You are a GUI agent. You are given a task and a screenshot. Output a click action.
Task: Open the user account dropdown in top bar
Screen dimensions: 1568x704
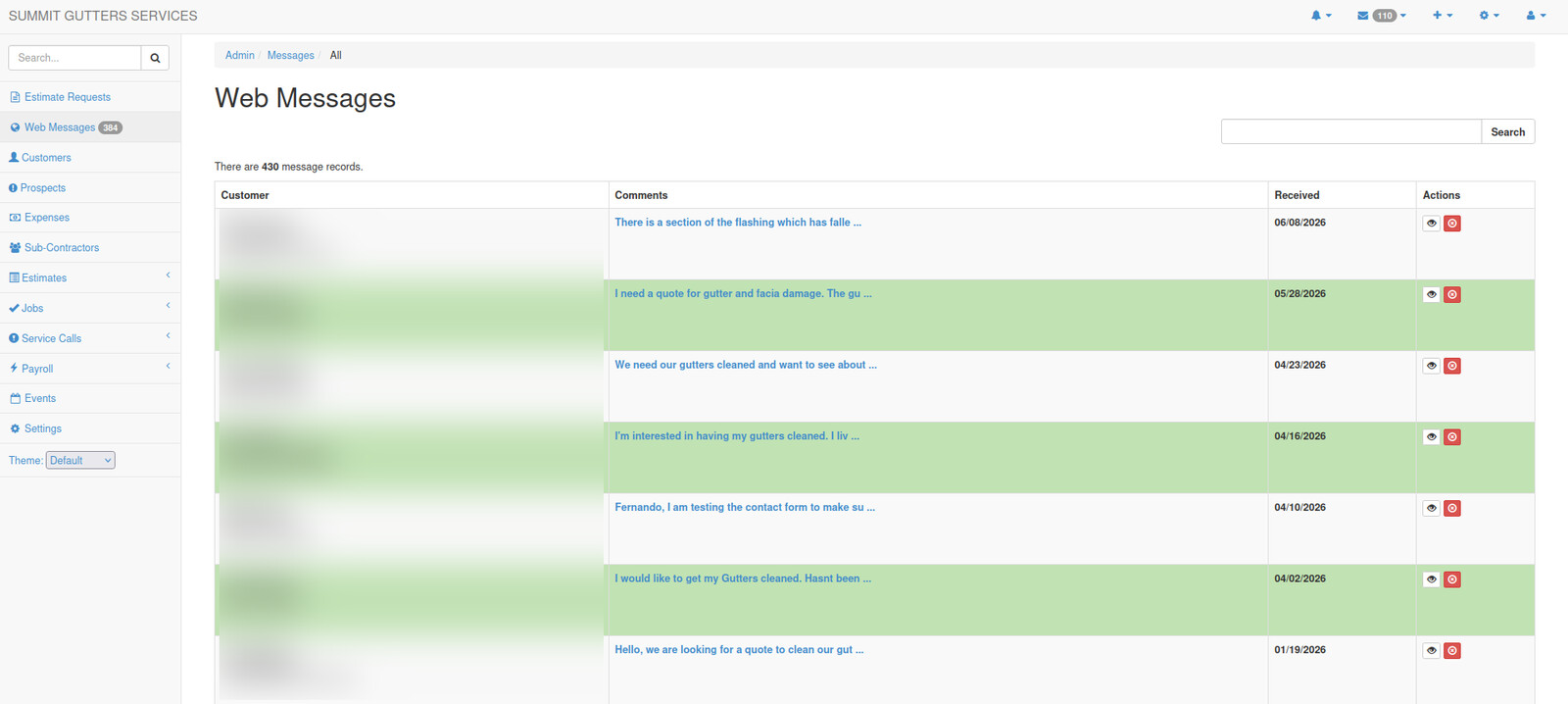point(1536,16)
